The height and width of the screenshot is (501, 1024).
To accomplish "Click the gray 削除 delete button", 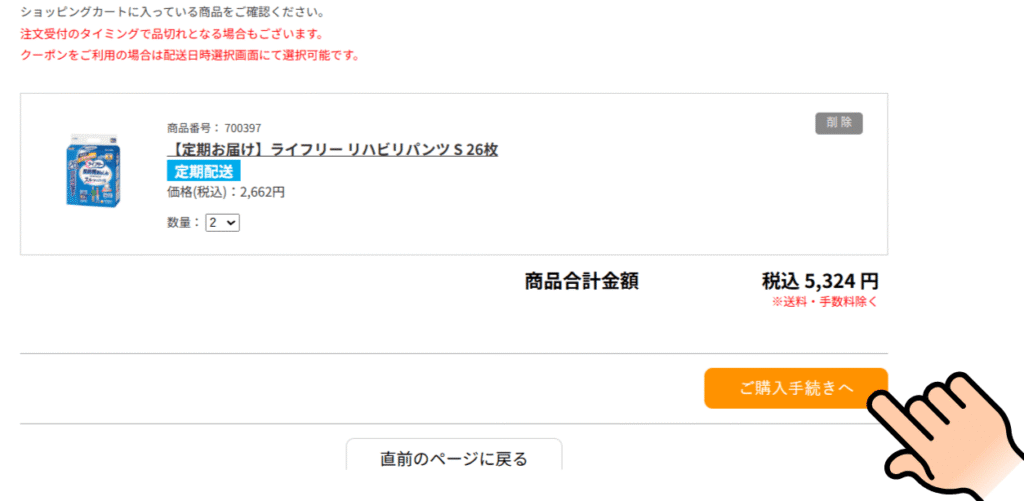I will 839,123.
